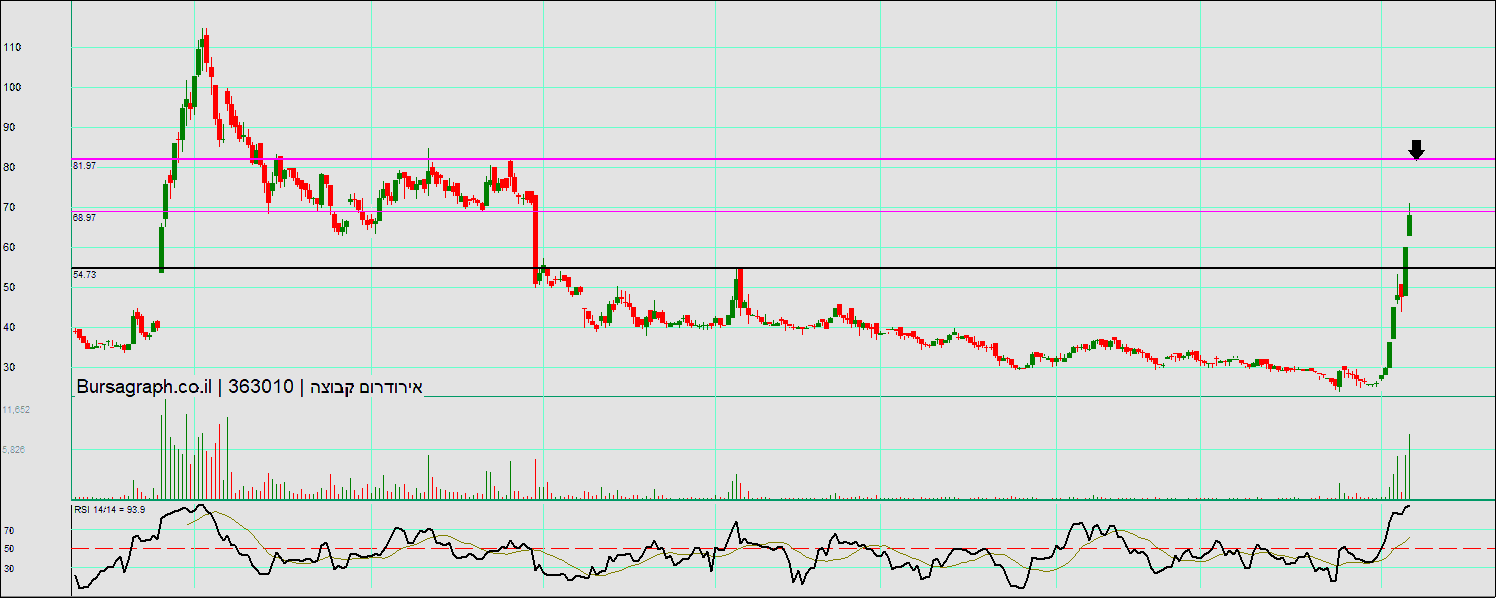Select the 68.97 price level label
This screenshot has height=598, width=1496.
pyautogui.click(x=85, y=217)
